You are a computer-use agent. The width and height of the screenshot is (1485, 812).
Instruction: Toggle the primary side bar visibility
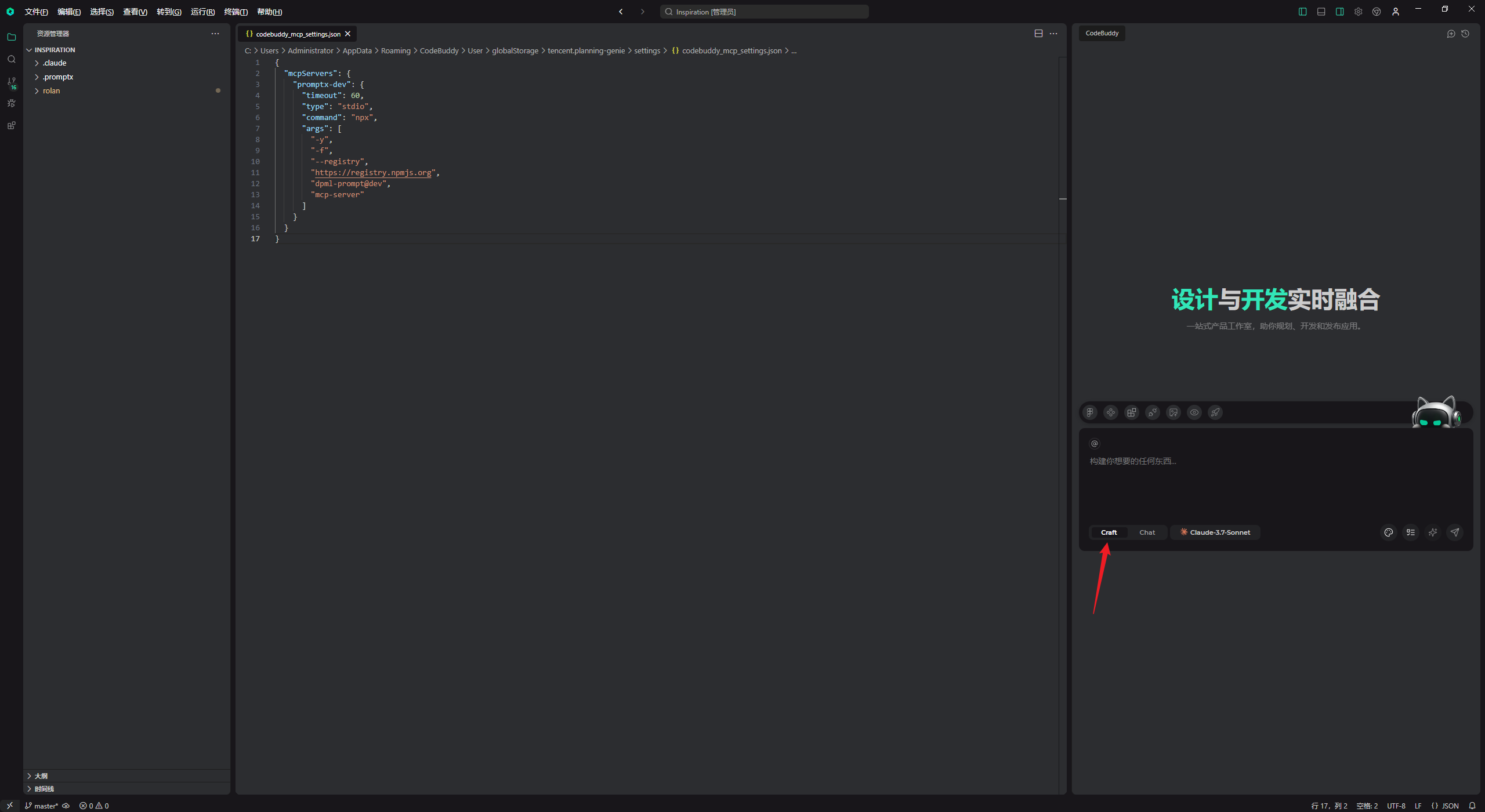1303,12
